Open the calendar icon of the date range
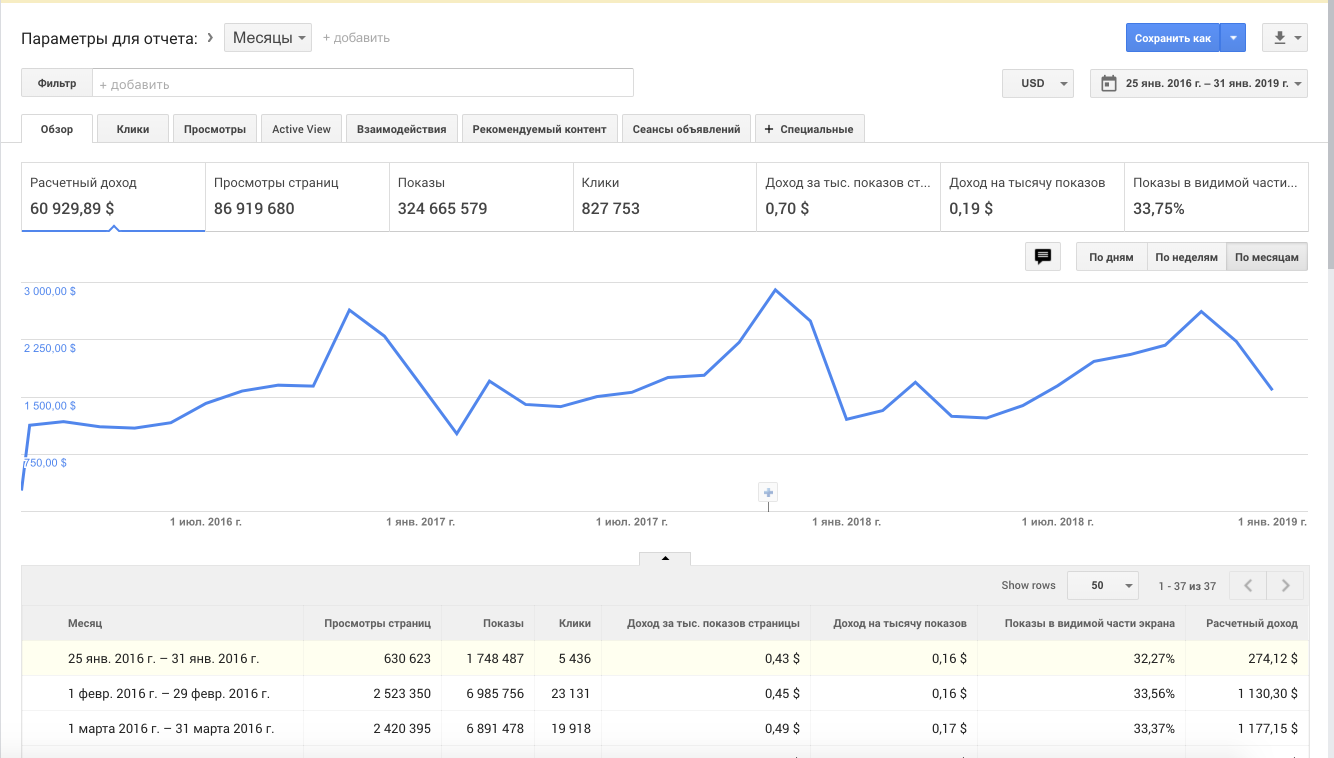1334x758 pixels. point(1108,84)
